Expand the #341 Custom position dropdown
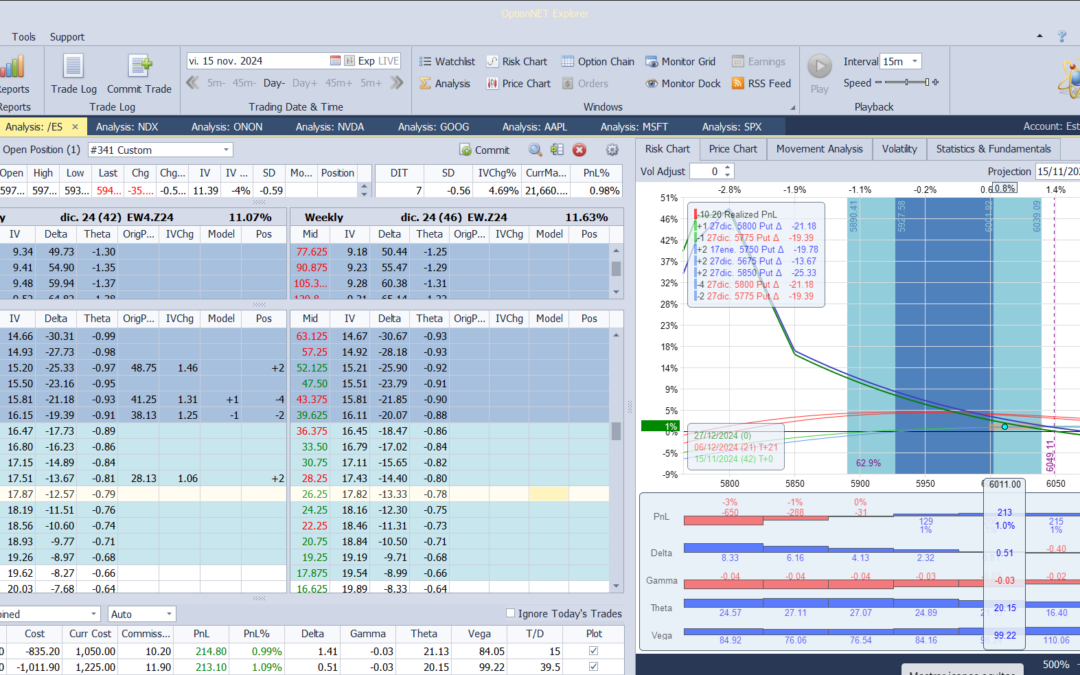Screen dimensions: 1080x675 pyautogui.click(x=224, y=150)
